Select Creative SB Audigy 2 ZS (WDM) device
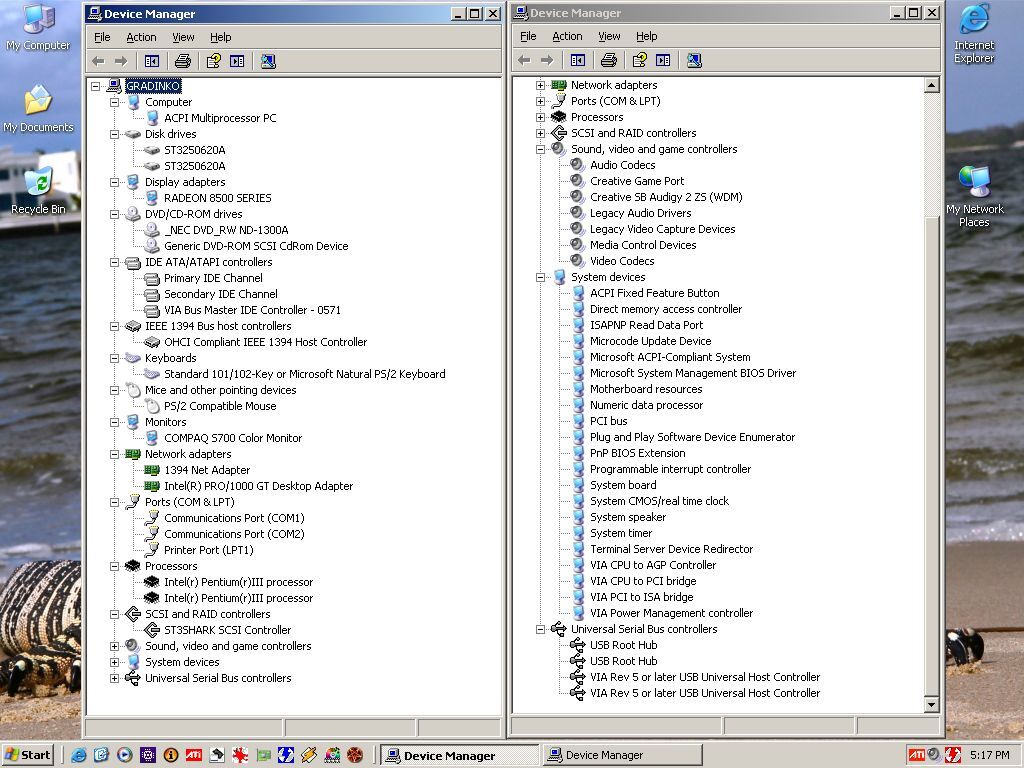Viewport: 1024px width, 768px height. (665, 197)
